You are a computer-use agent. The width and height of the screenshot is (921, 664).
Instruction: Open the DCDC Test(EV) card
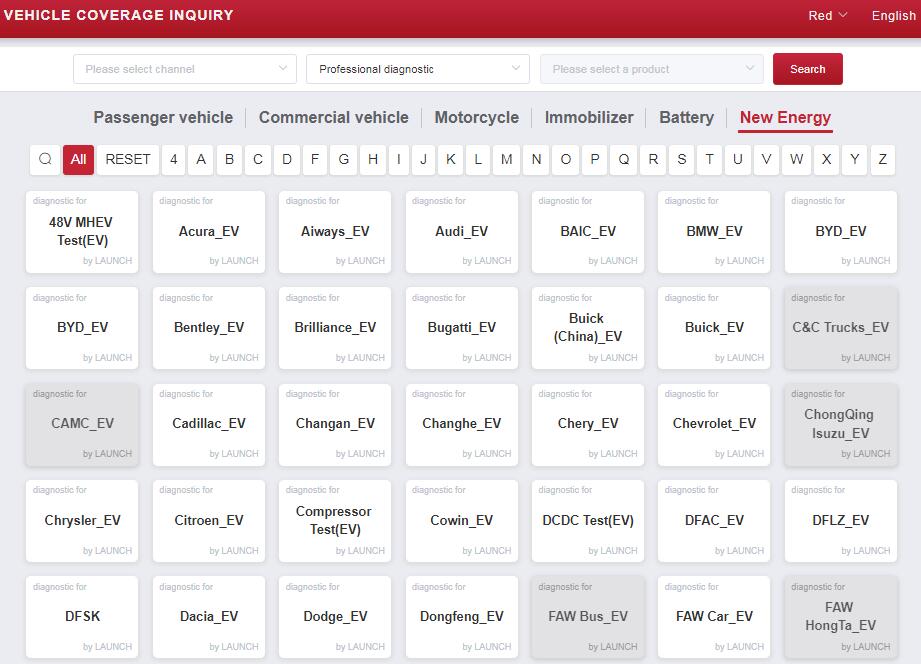[588, 521]
